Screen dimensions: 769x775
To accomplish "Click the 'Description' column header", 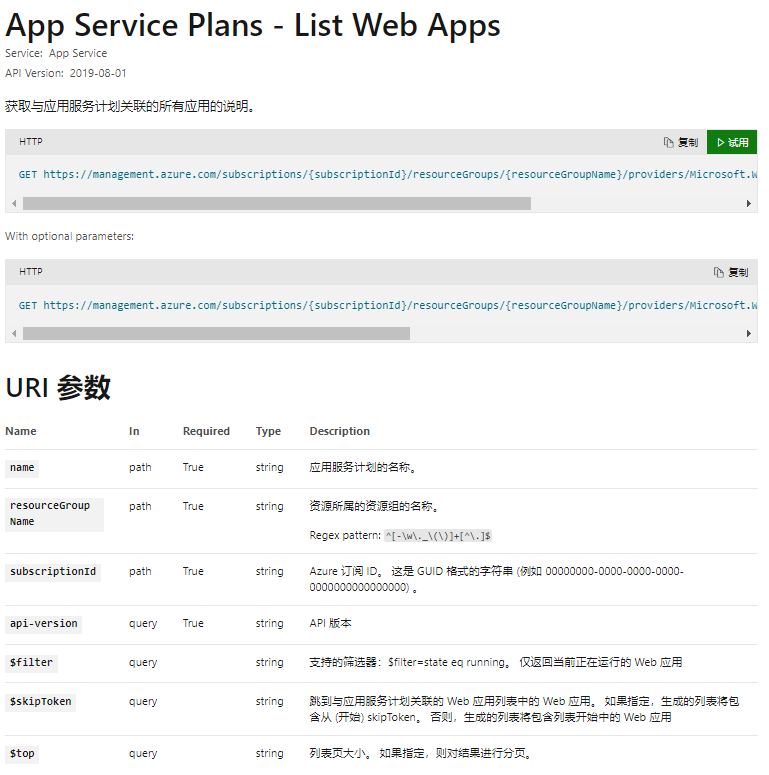I will 340,431.
